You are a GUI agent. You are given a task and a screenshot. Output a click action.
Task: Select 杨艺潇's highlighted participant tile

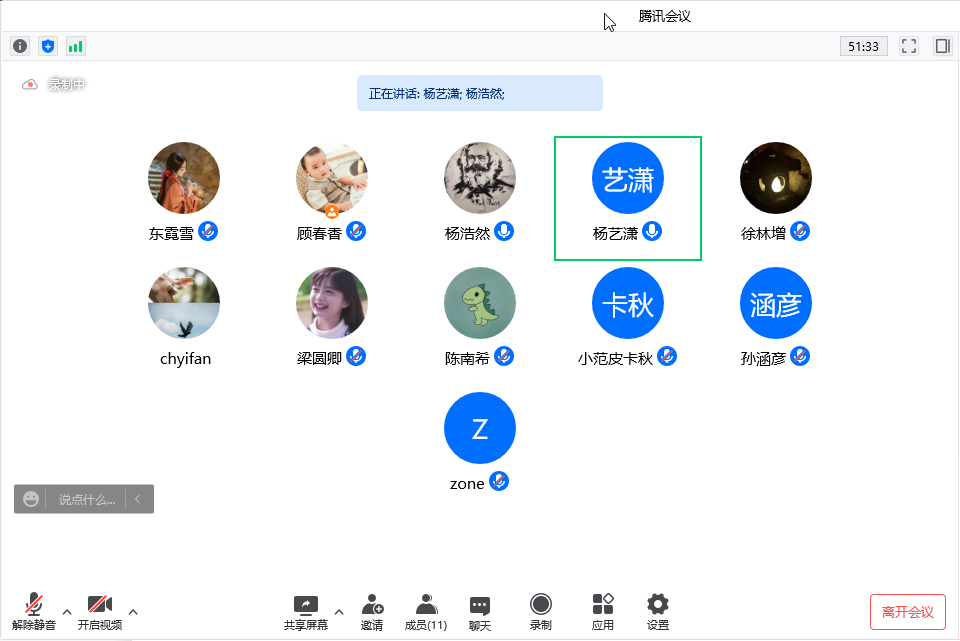pyautogui.click(x=628, y=198)
